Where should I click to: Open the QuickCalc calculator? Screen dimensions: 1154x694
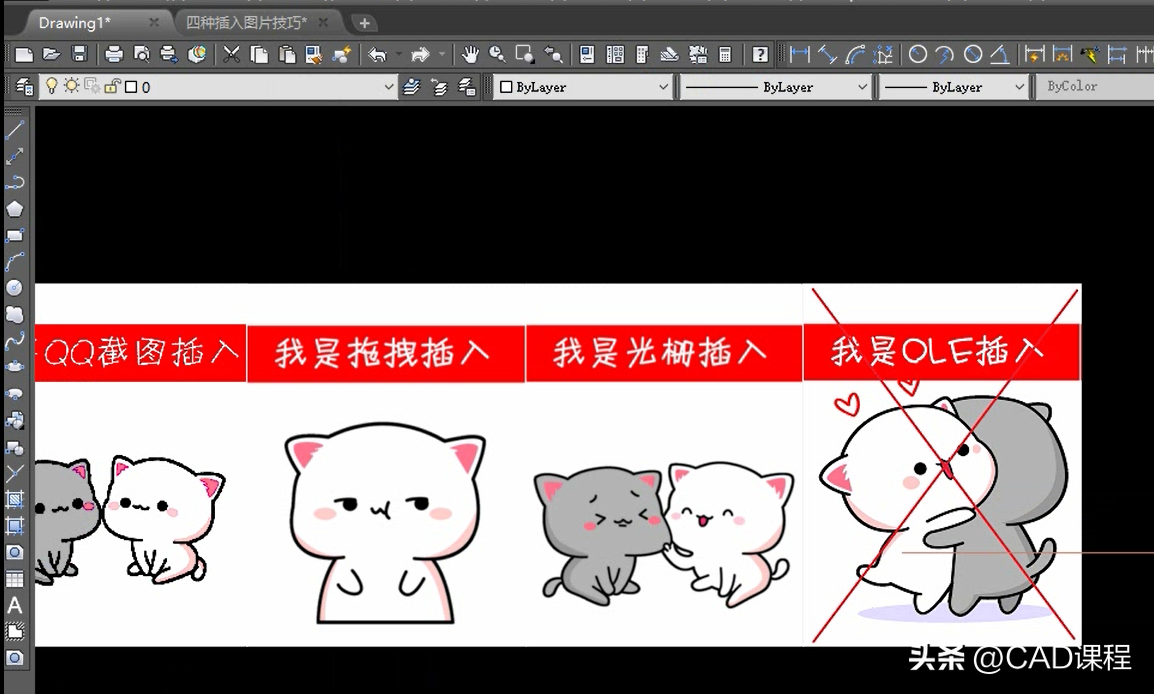pyautogui.click(x=725, y=54)
